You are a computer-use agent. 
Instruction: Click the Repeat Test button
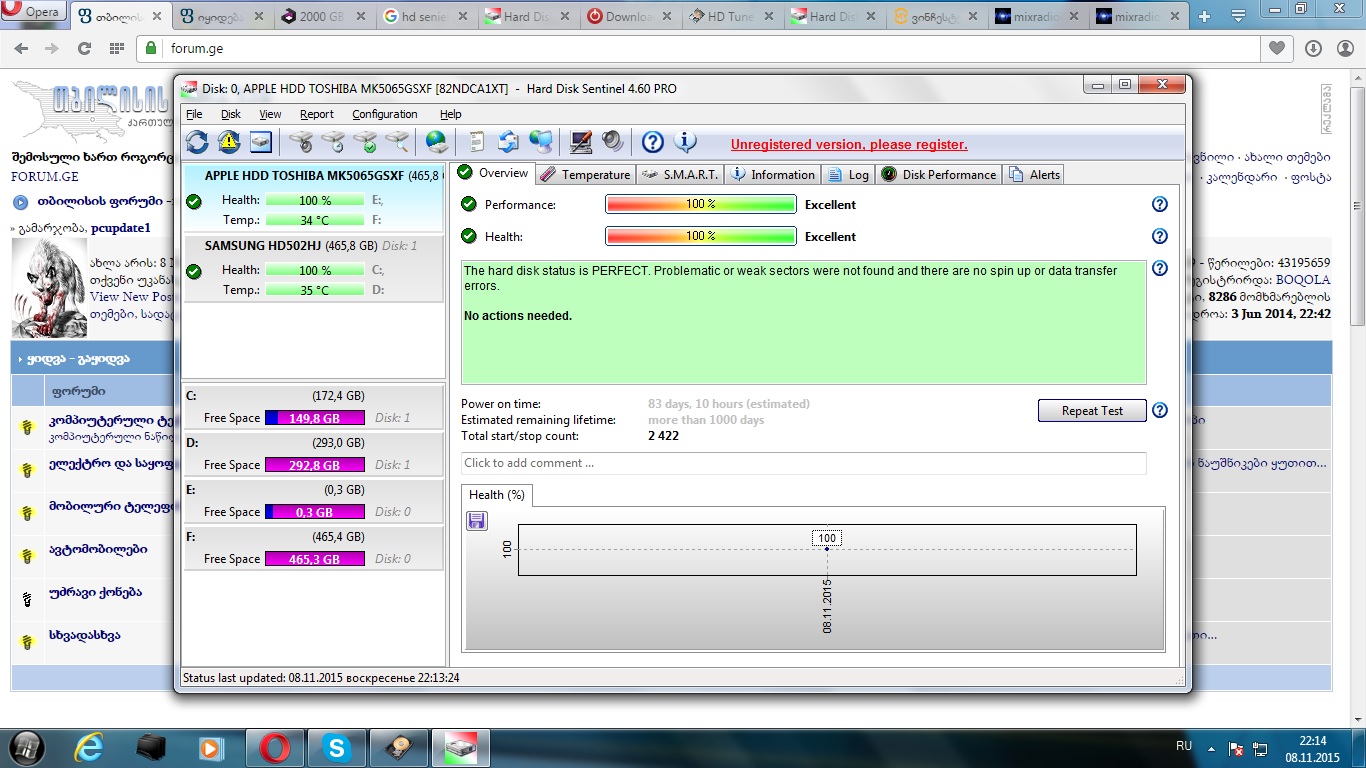1092,411
